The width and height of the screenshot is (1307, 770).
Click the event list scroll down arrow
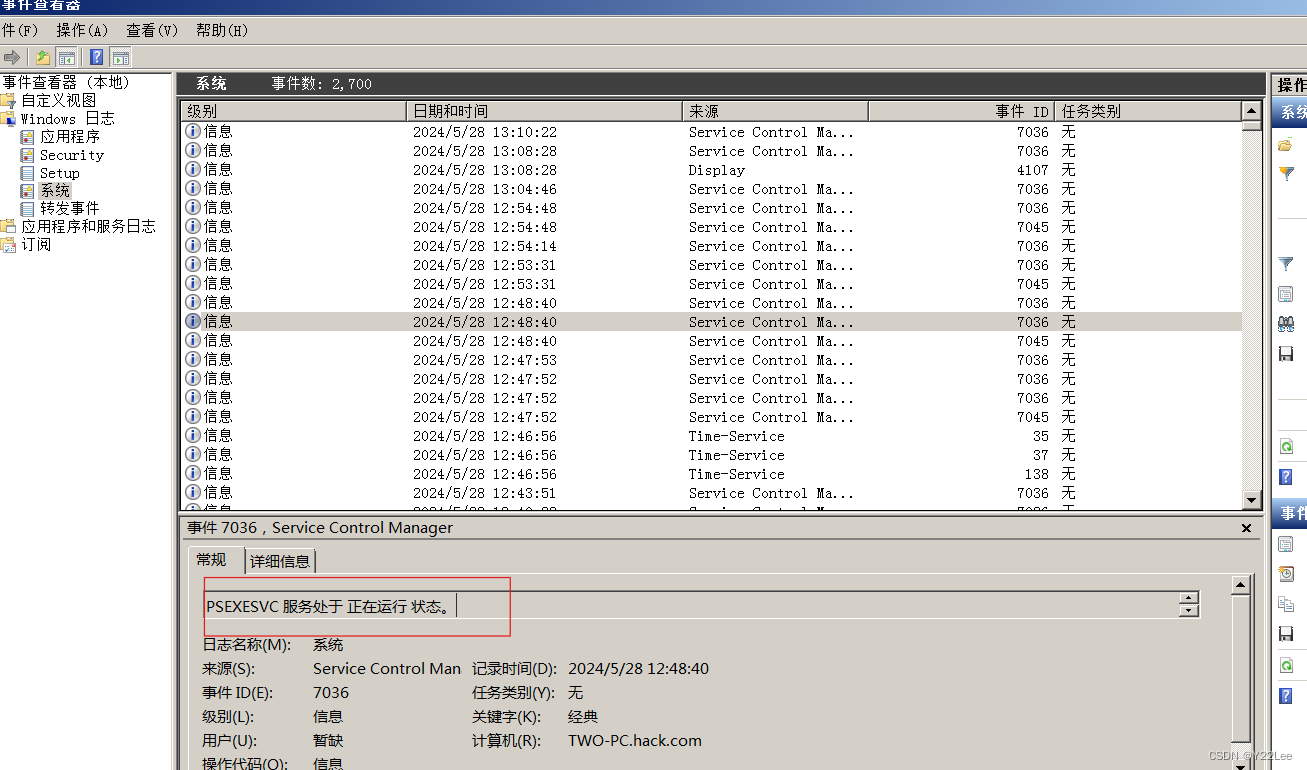(x=1251, y=499)
